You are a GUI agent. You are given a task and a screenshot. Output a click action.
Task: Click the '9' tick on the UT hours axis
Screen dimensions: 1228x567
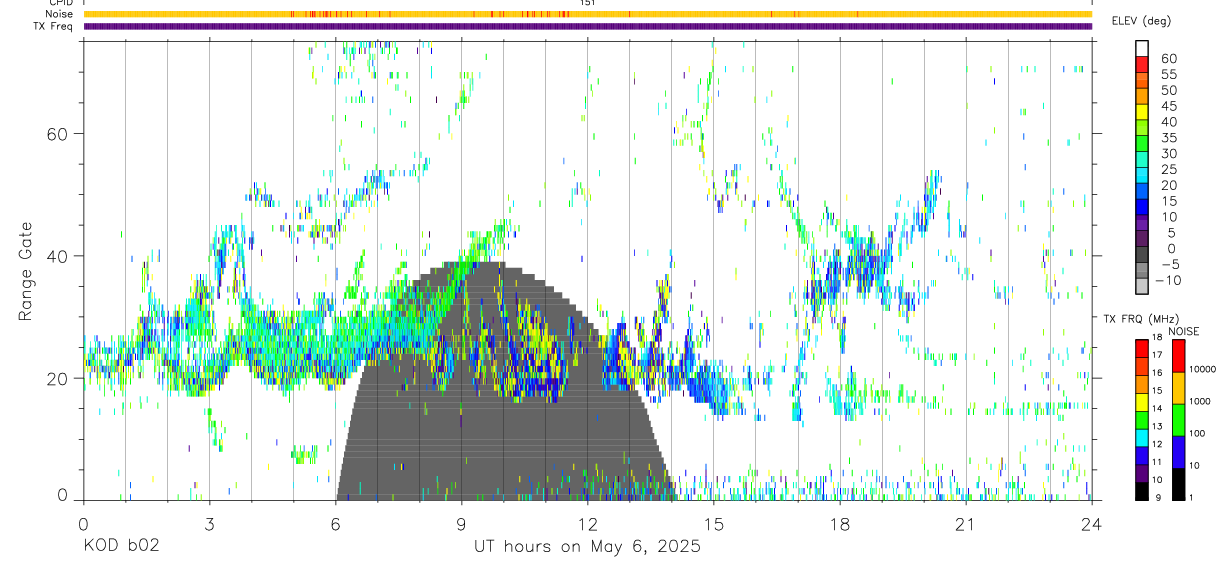pyautogui.click(x=462, y=523)
